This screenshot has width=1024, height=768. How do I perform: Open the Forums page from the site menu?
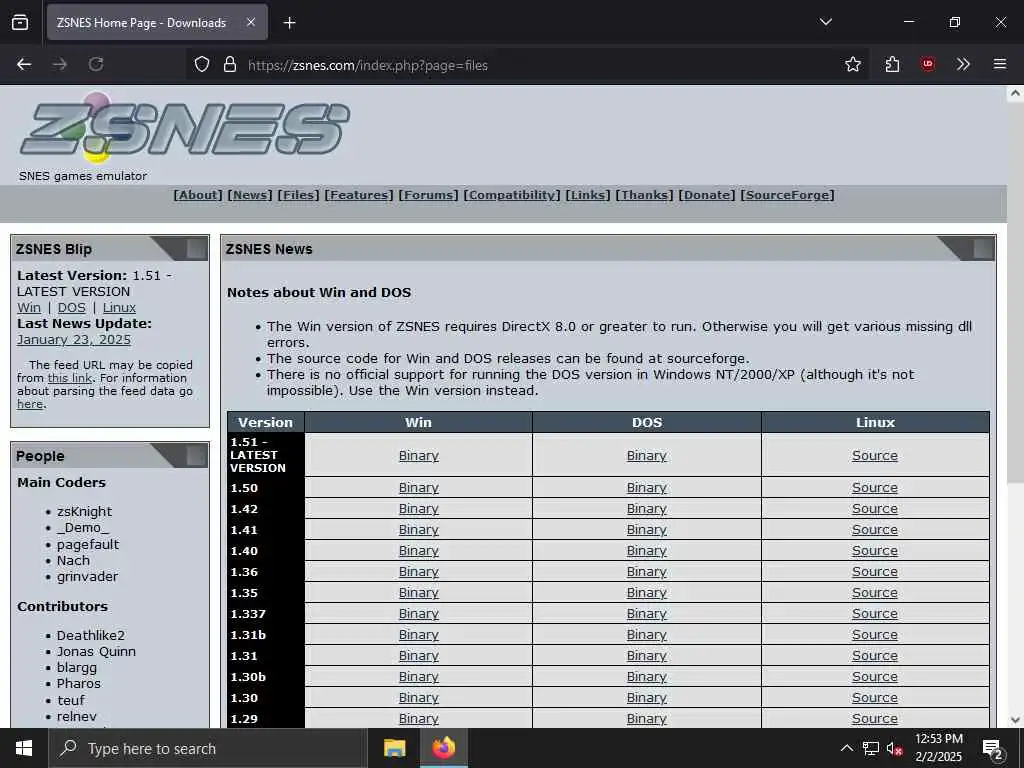(428, 195)
